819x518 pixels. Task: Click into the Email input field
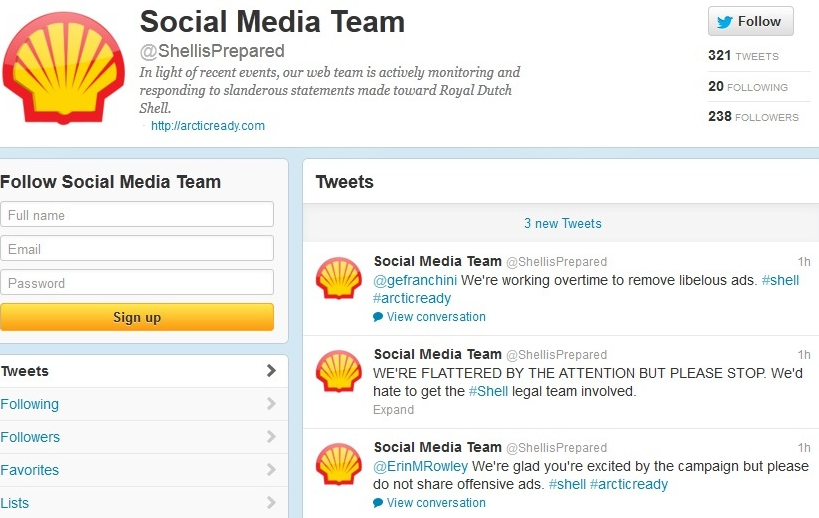[x=137, y=249]
